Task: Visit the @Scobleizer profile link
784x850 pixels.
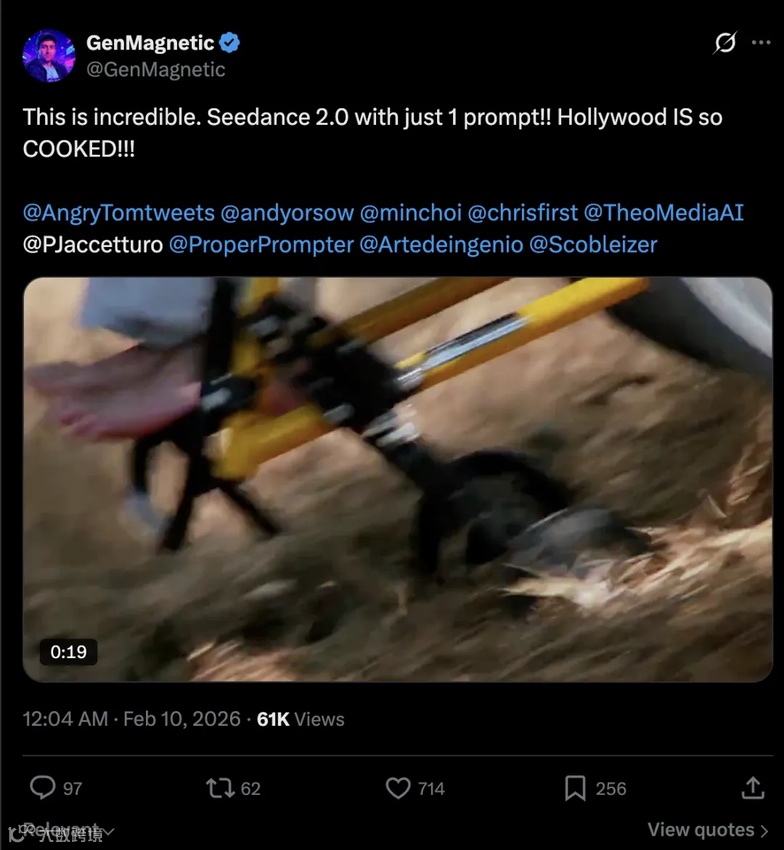Action: click(593, 244)
